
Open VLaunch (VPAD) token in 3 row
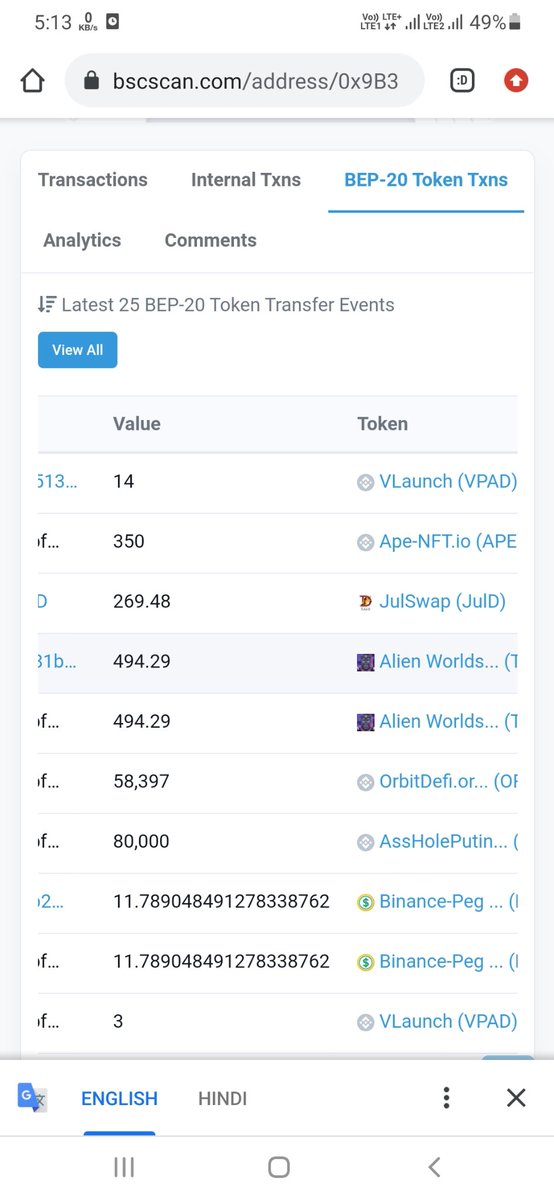pos(448,1021)
